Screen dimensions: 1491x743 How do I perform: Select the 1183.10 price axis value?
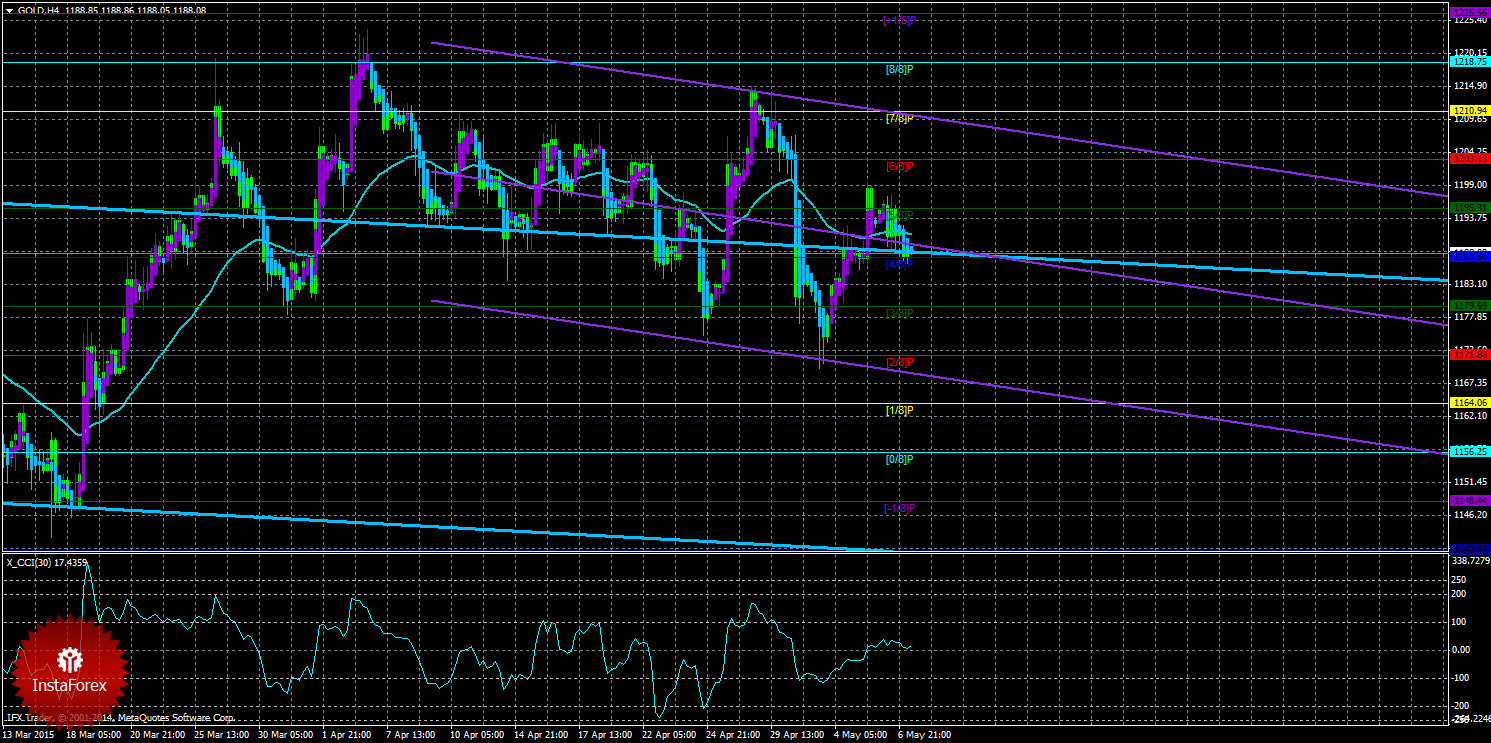tap(1470, 284)
